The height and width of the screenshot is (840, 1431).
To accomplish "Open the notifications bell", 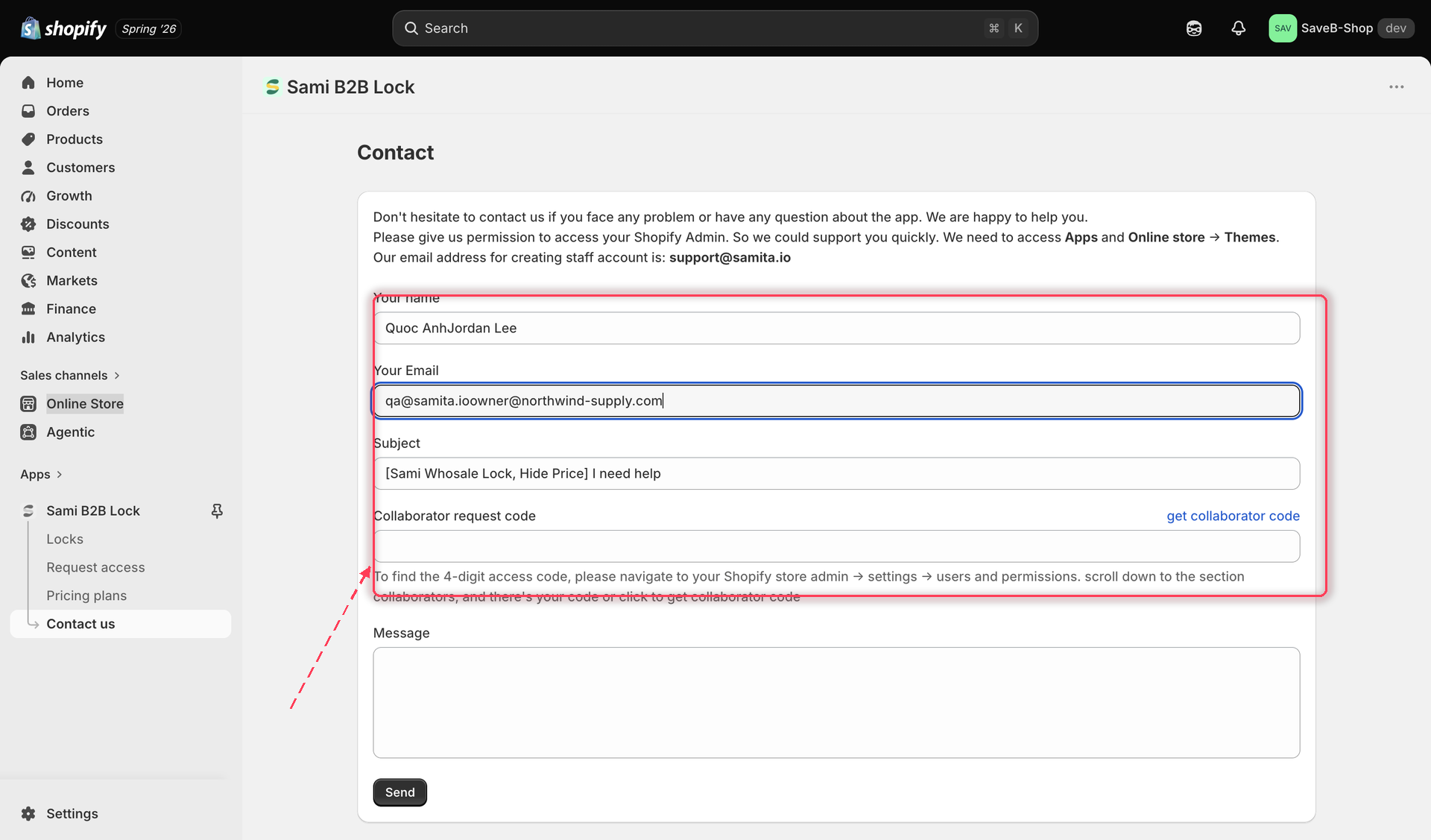I will (1238, 28).
